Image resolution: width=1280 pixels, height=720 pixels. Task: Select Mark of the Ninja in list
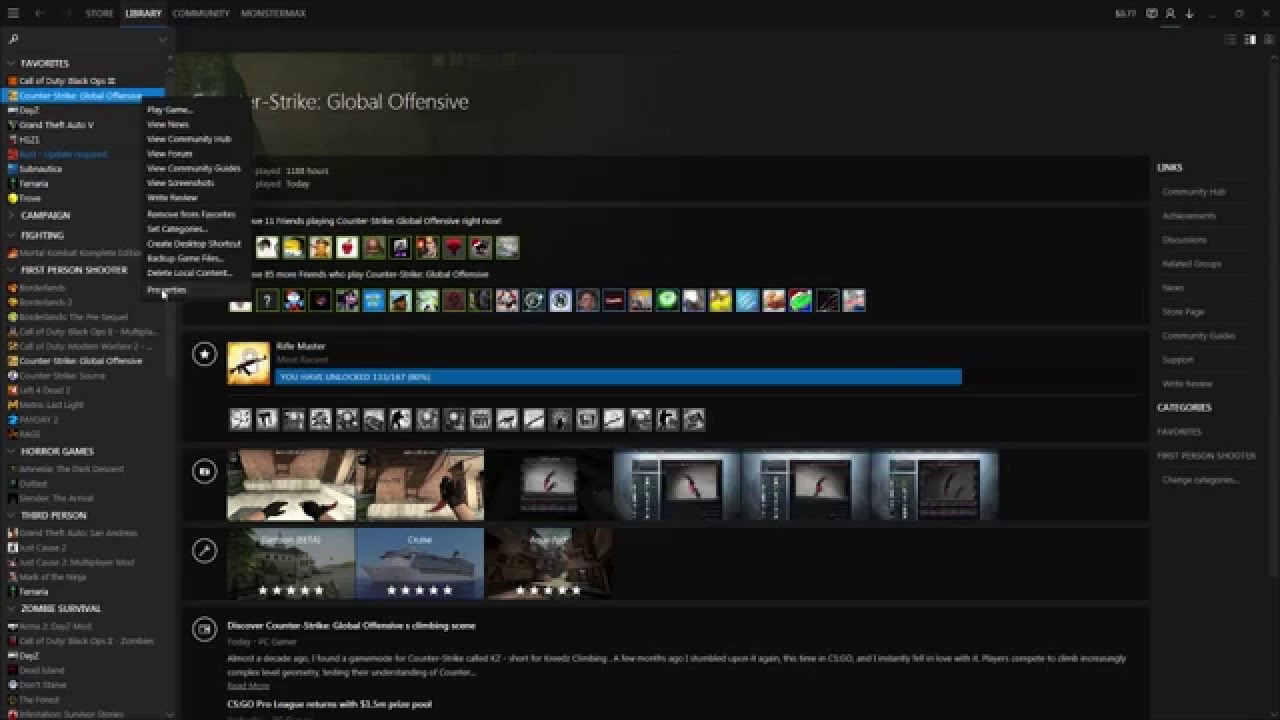tap(52, 577)
